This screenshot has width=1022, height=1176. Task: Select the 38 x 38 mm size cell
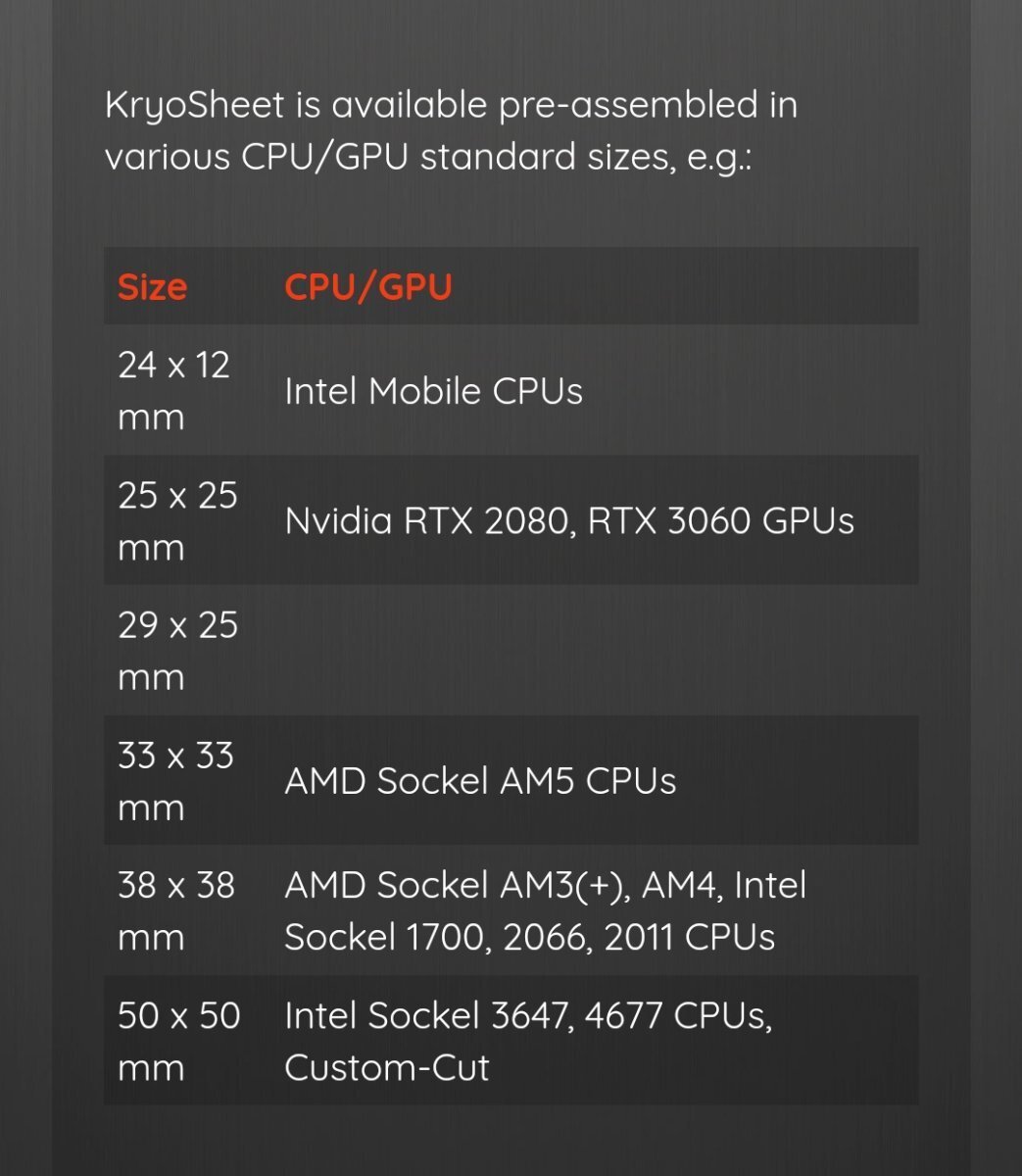[x=176, y=910]
